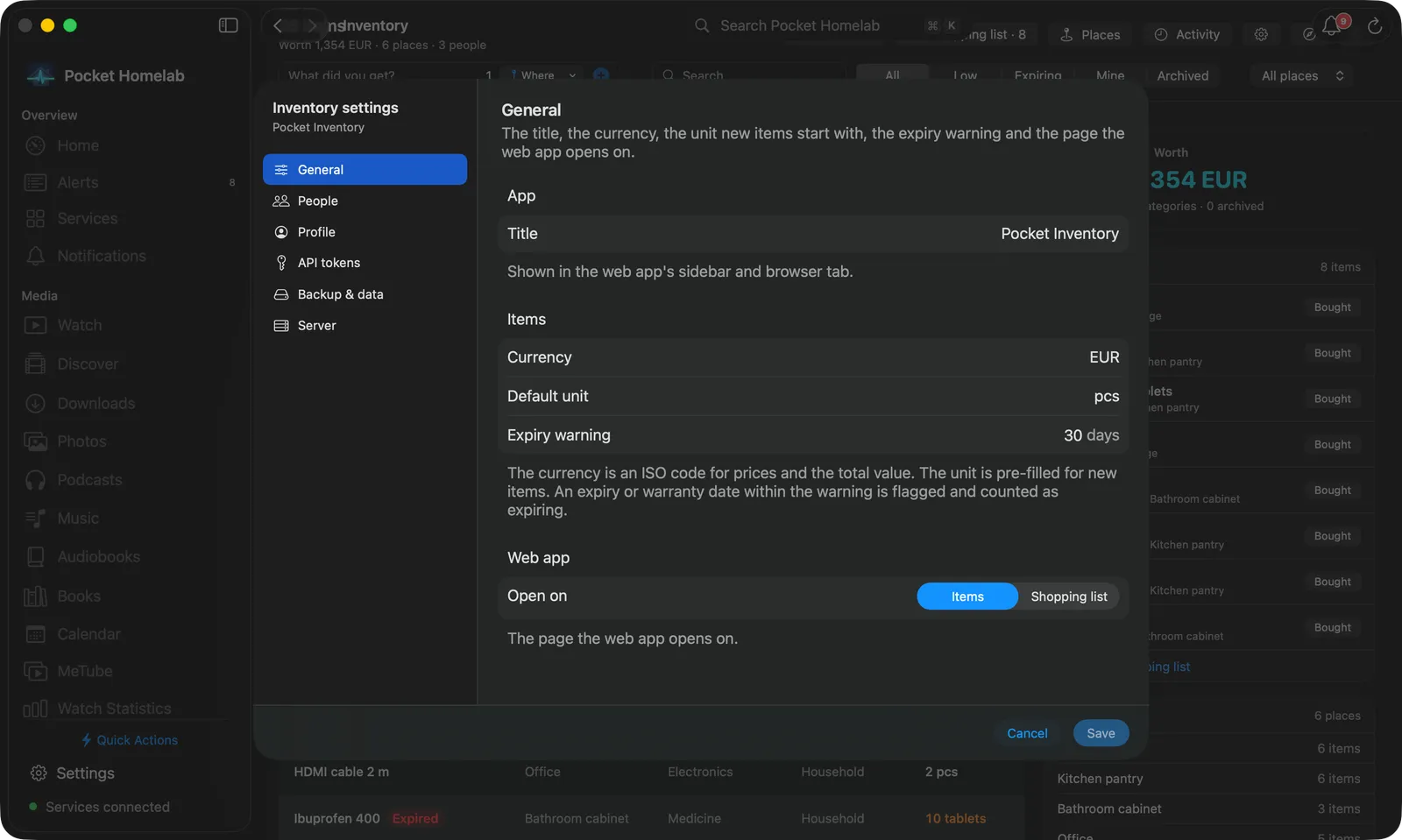The width and height of the screenshot is (1402, 840).
Task: Expand the Where dropdown behind the dialog
Action: 543,75
